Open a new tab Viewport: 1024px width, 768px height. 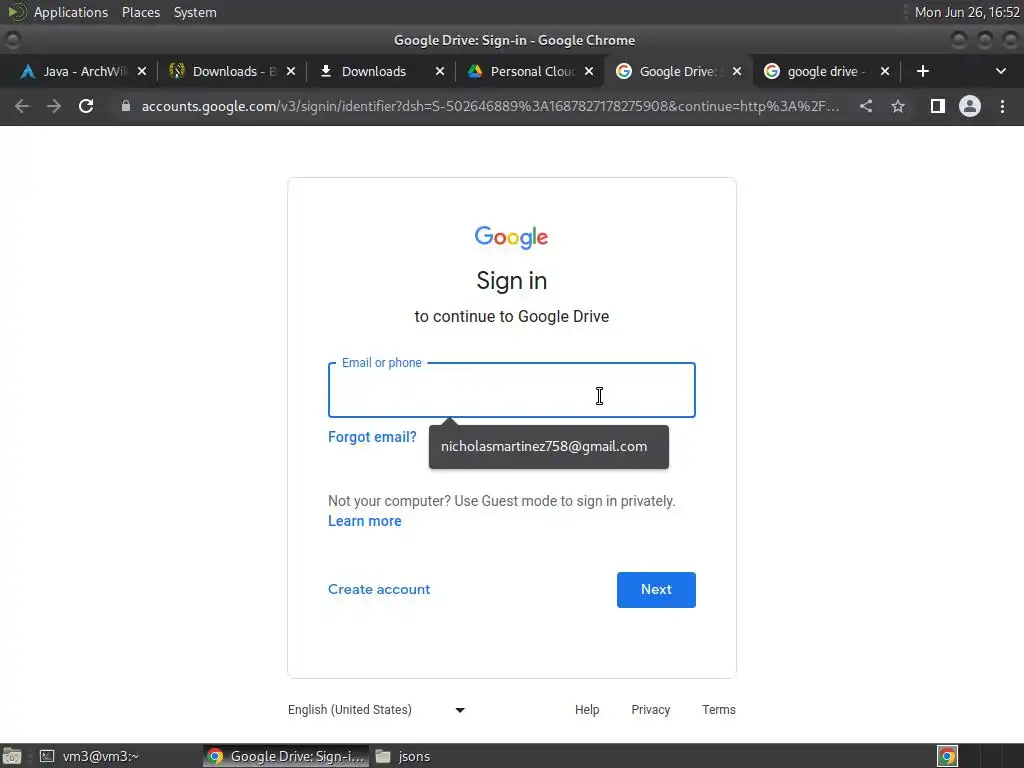[x=923, y=71]
